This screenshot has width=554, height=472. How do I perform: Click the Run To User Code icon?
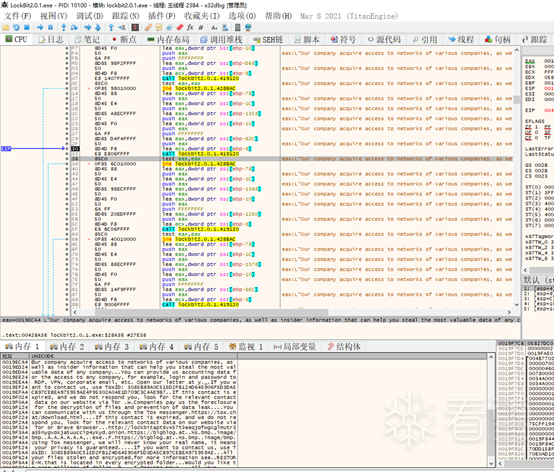122,27
